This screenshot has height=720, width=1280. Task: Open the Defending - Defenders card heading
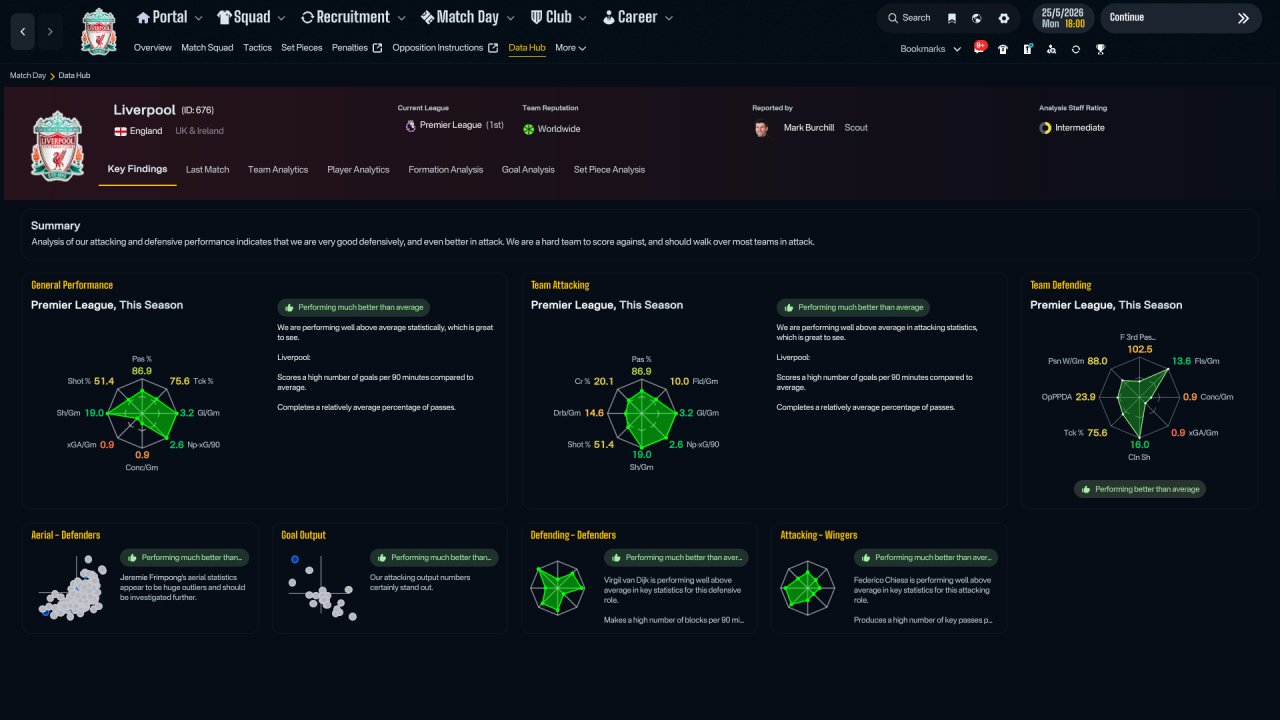(574, 535)
